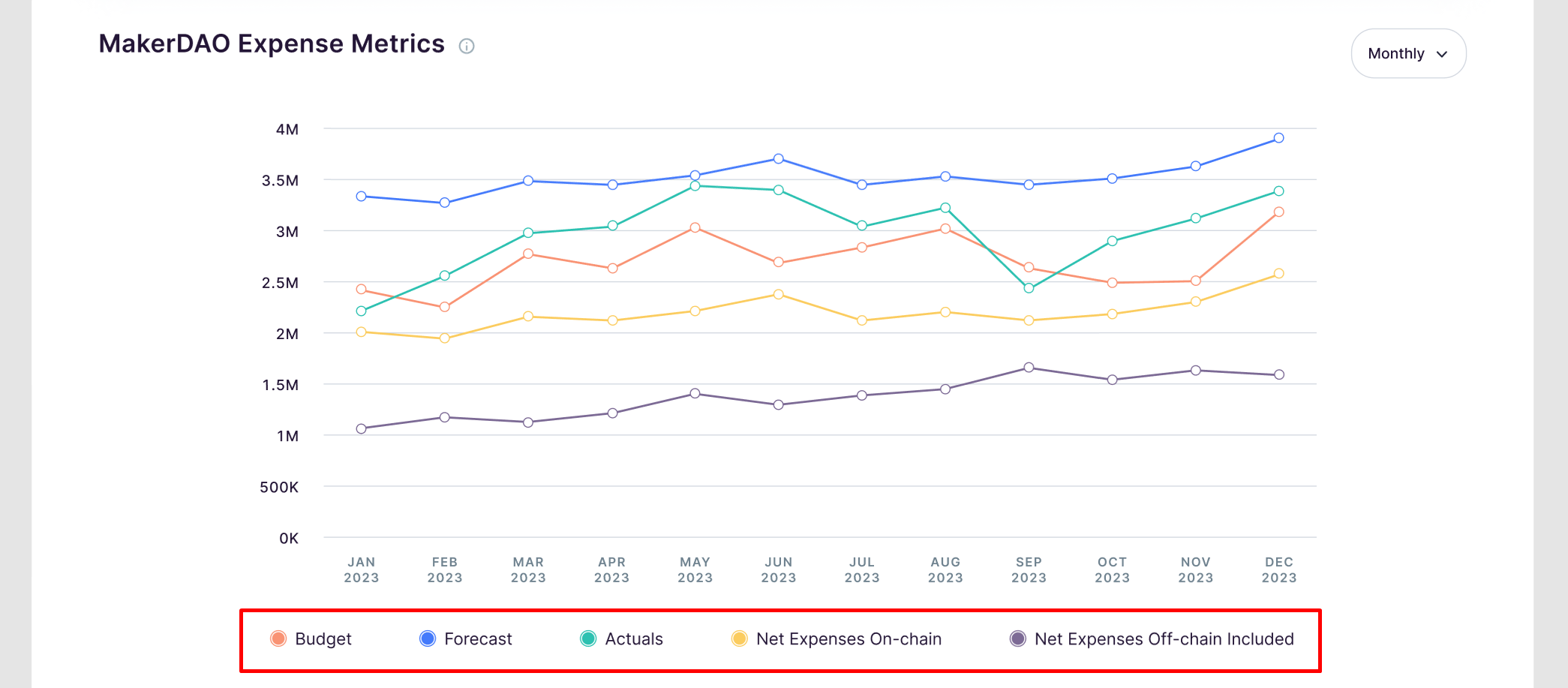Click the Budget data point for MAY 2023
Image resolution: width=1568 pixels, height=688 pixels.
[695, 227]
